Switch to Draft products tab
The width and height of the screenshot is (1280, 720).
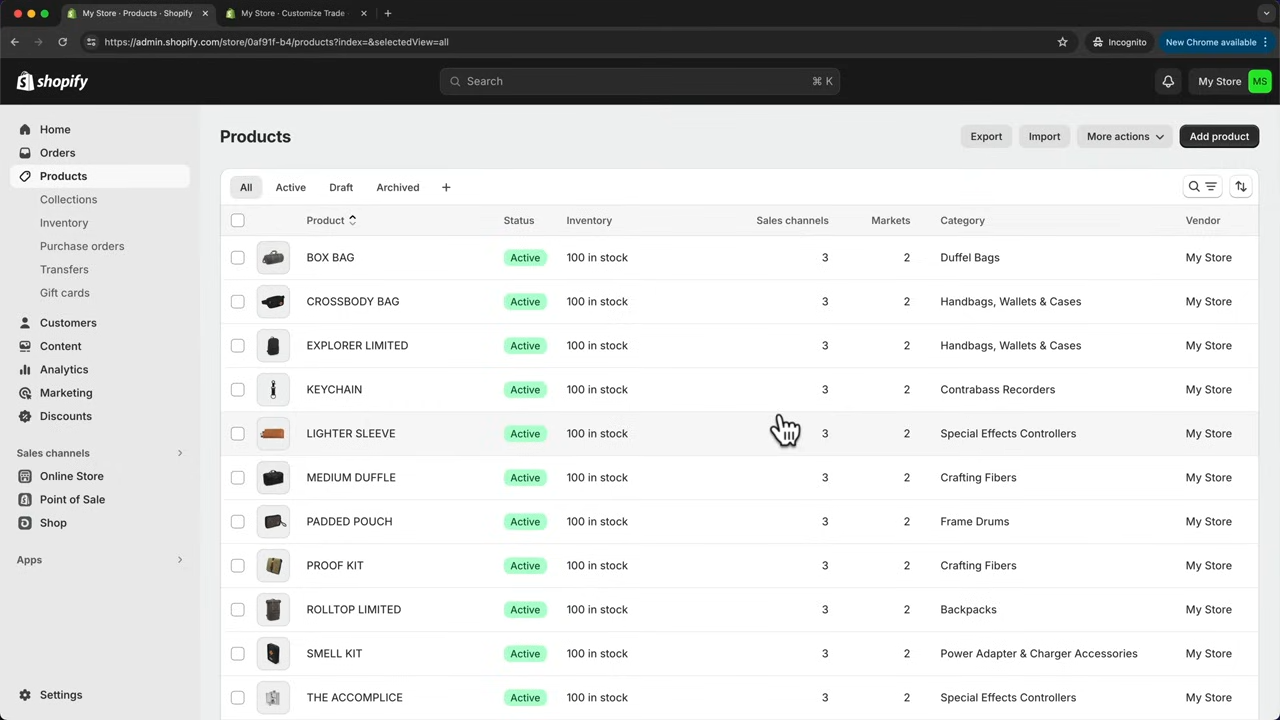[341, 187]
